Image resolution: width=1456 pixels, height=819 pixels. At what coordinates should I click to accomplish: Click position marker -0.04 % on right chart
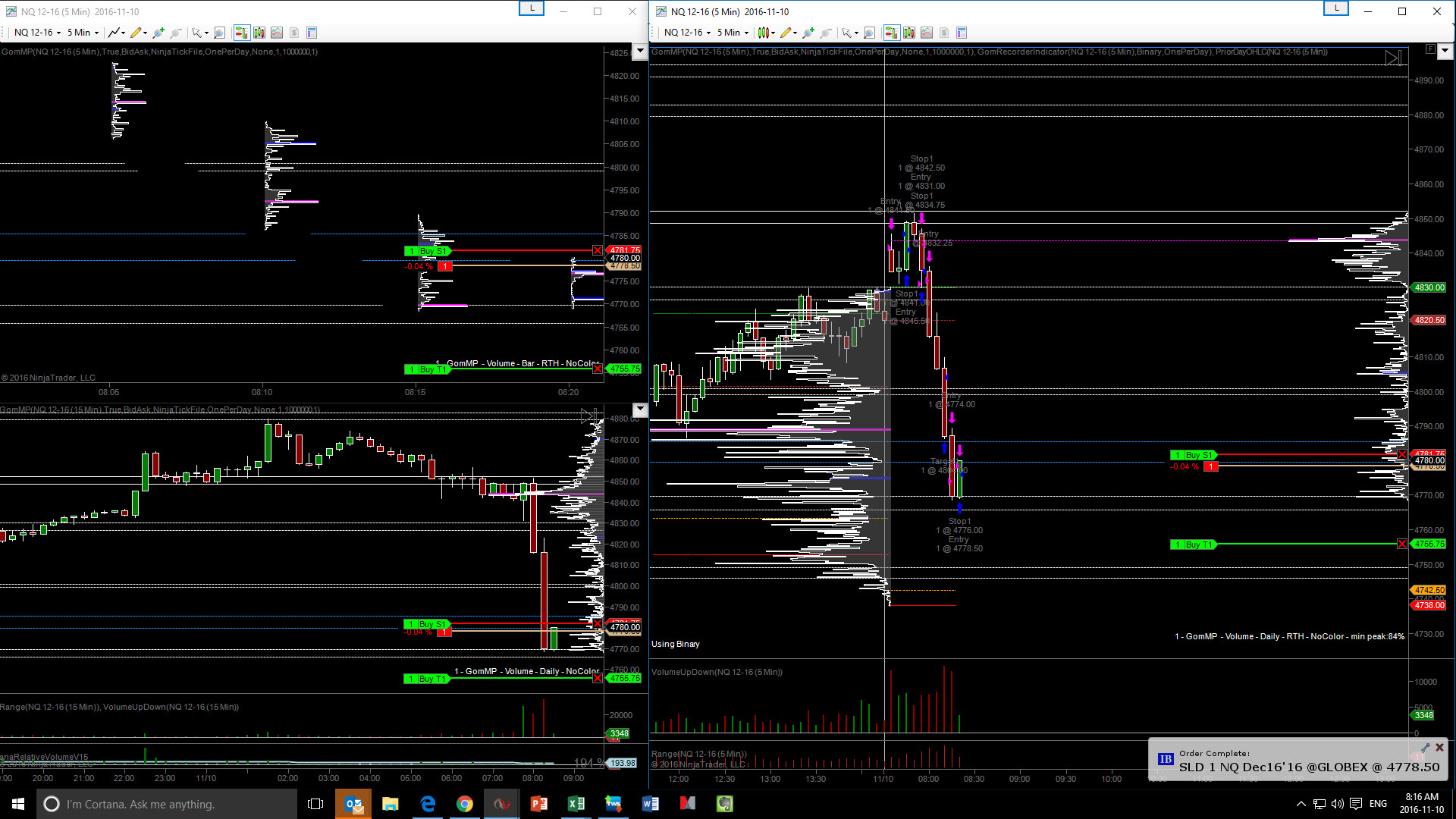1194,466
